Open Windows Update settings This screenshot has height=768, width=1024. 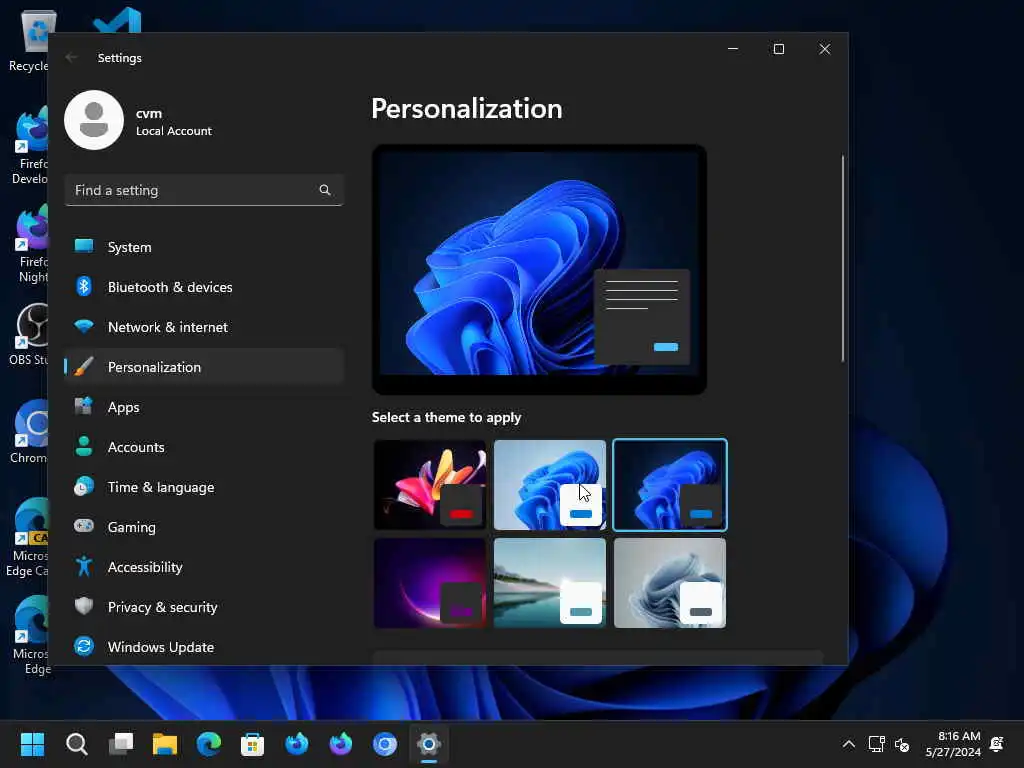[204, 647]
